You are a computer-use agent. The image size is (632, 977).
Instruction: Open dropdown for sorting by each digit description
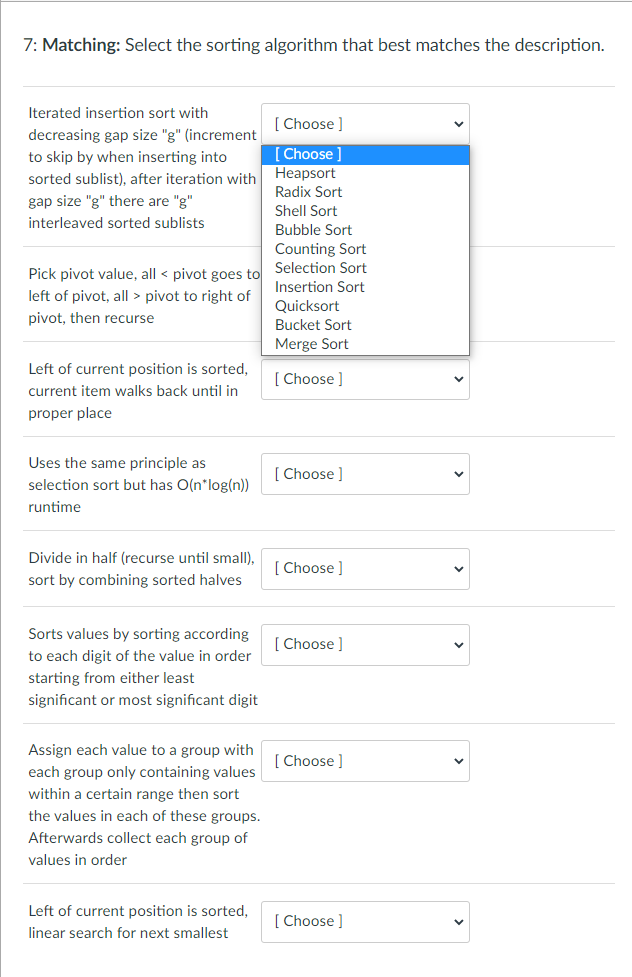coord(365,645)
